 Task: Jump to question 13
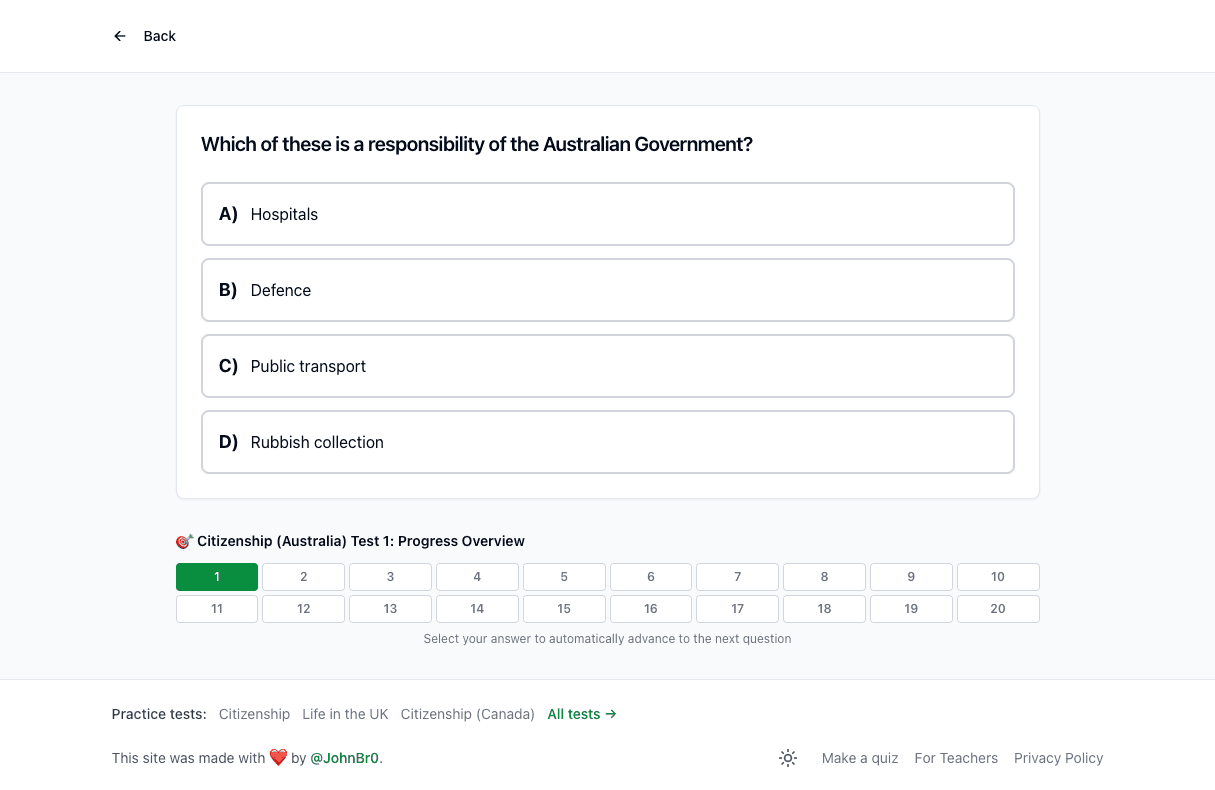pos(390,609)
